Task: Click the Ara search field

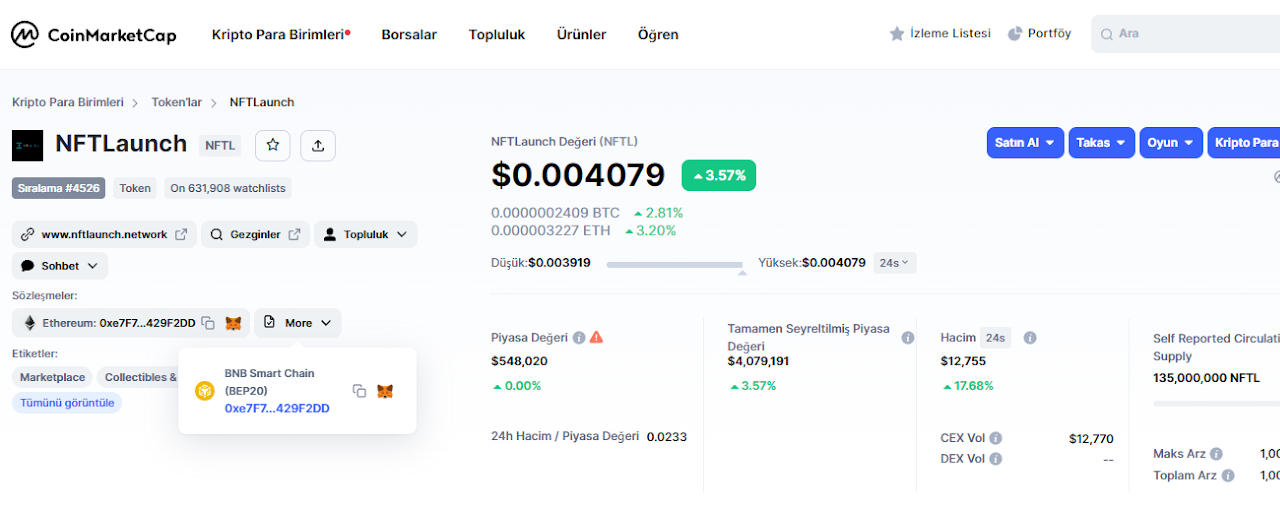Action: [1186, 34]
